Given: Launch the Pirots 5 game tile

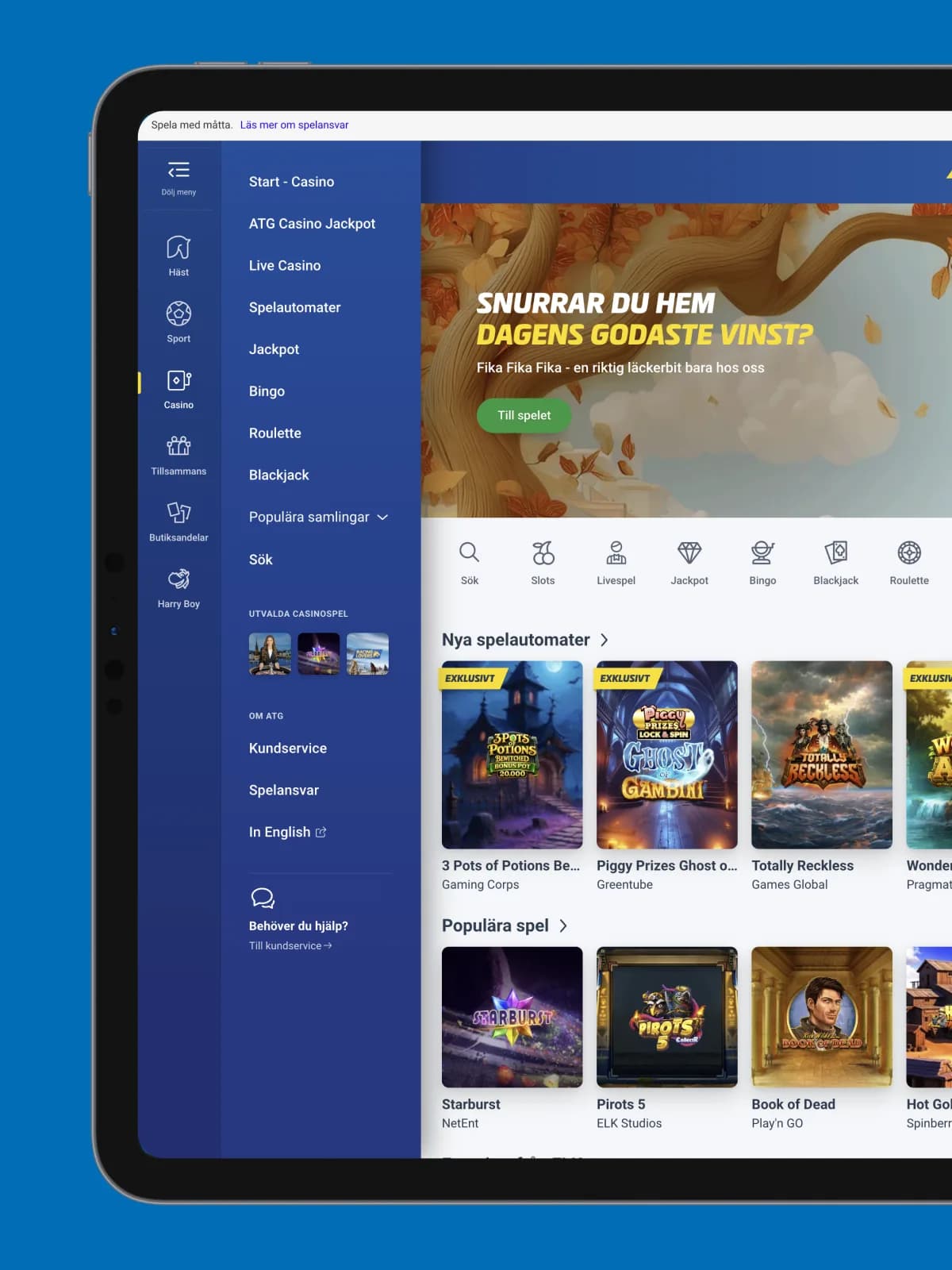Looking at the screenshot, I should 667,1017.
